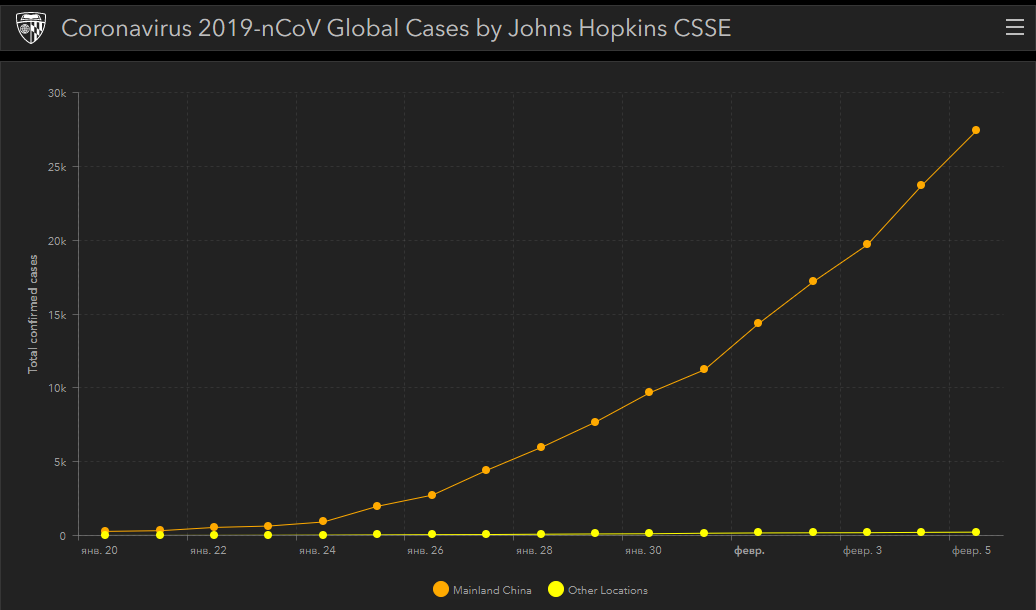Click the Johns Hopkins shield logo
The image size is (1036, 610).
pyautogui.click(x=30, y=28)
